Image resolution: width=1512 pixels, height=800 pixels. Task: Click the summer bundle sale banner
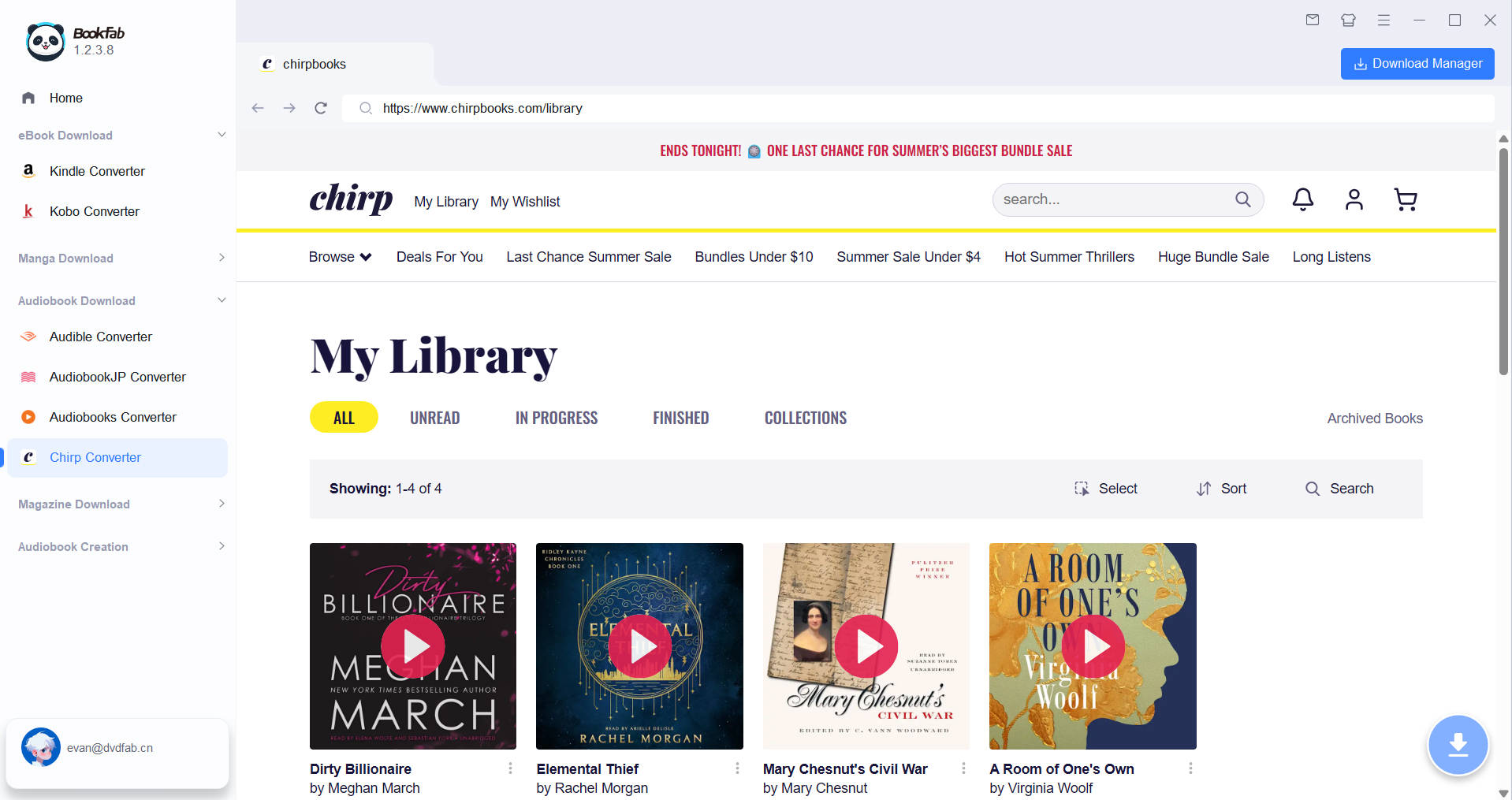pos(866,151)
